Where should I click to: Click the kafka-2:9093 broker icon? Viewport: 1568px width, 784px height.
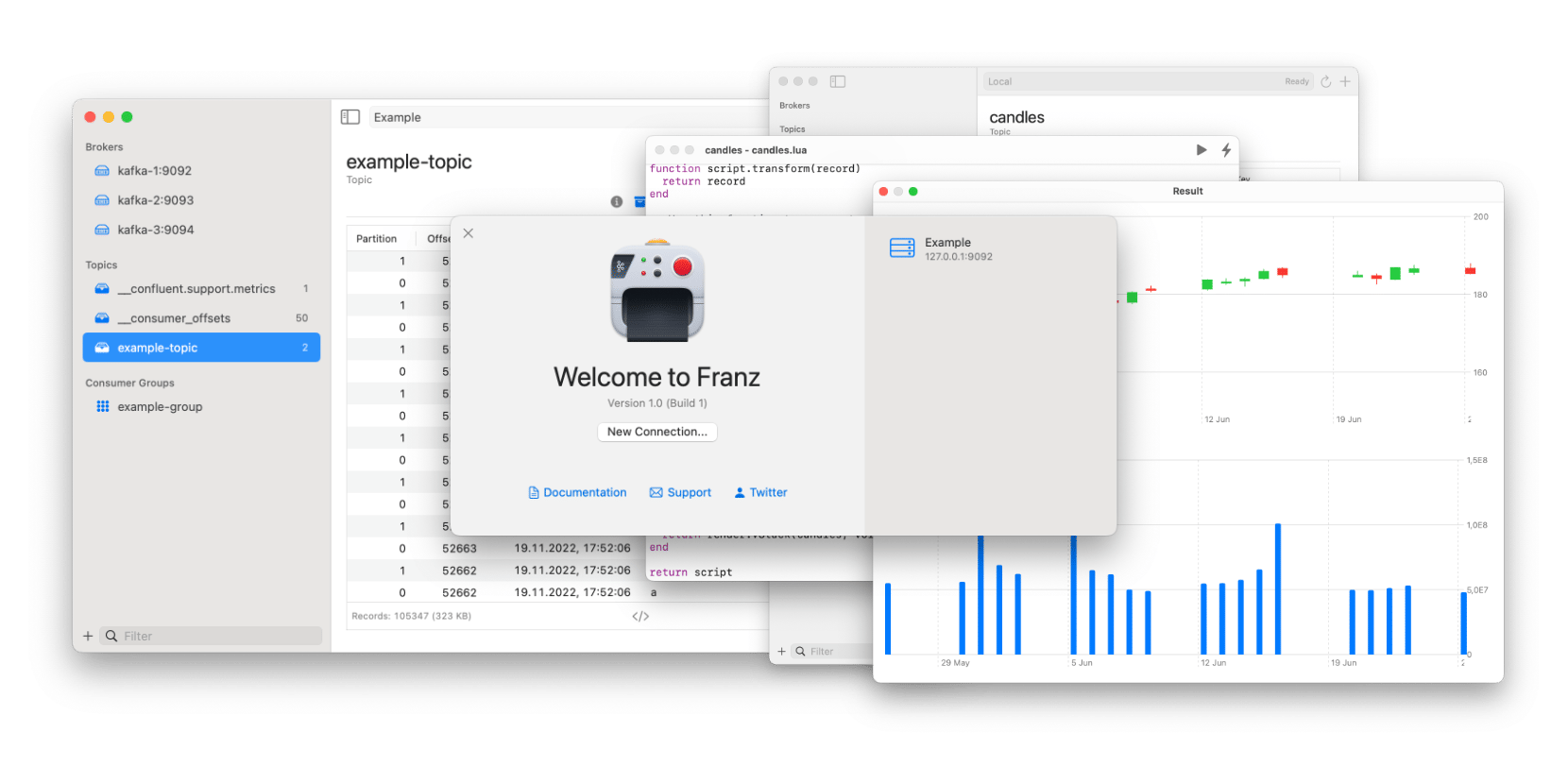(102, 200)
